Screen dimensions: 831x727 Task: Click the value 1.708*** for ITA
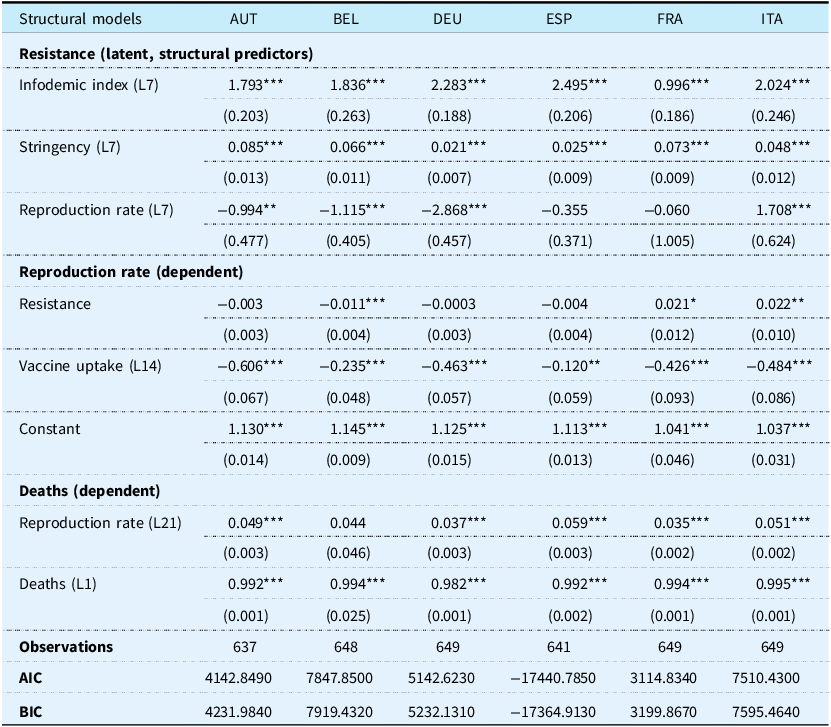[783, 210]
